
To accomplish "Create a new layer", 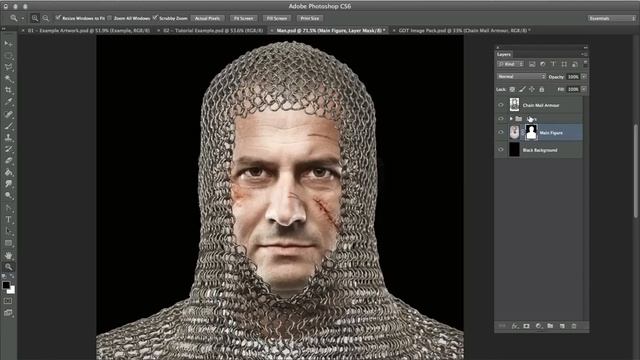I will click(562, 326).
